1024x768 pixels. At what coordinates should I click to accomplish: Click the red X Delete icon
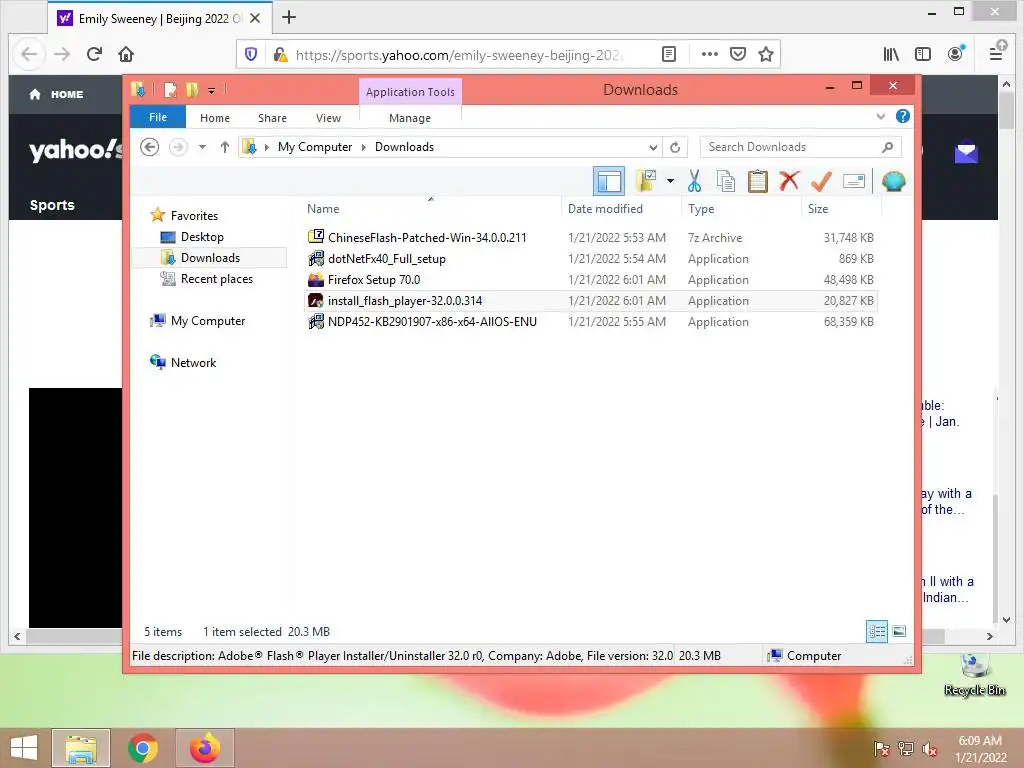click(x=789, y=181)
